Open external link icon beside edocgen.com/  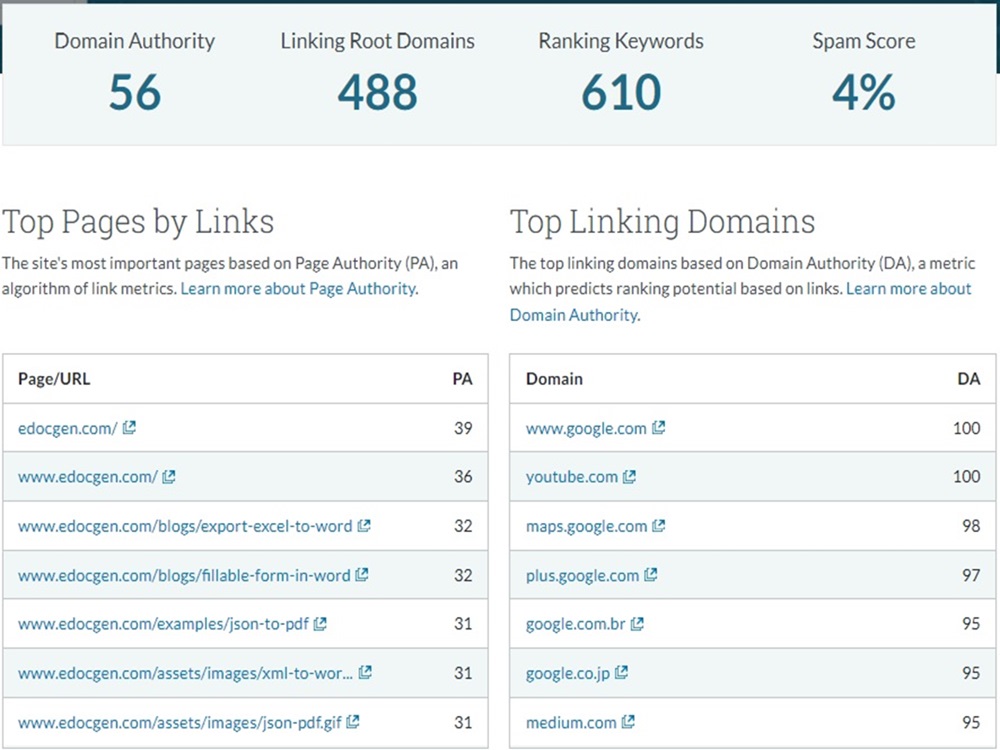[129, 427]
